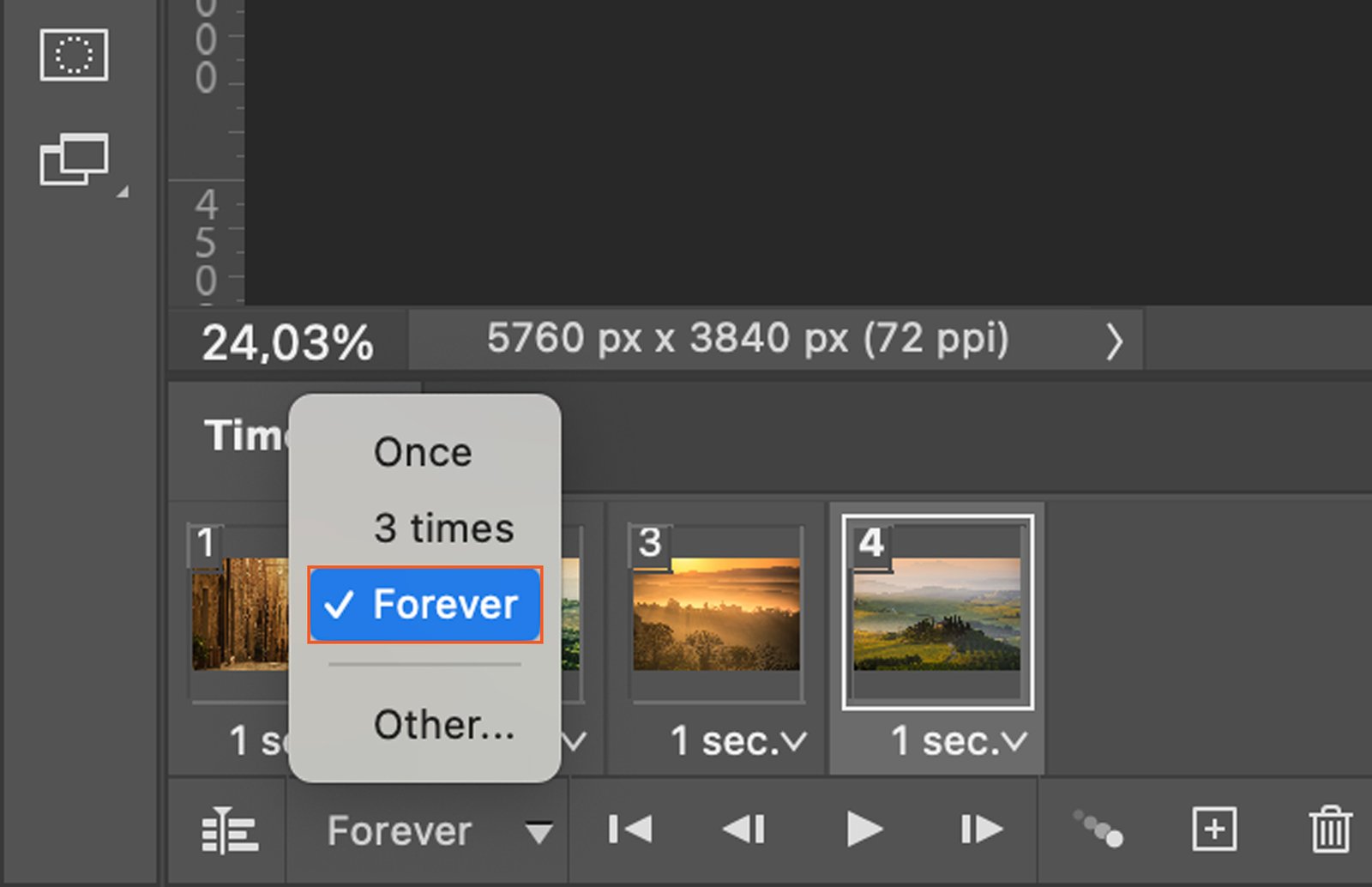
Task: Go to previous frame
Action: point(743,830)
